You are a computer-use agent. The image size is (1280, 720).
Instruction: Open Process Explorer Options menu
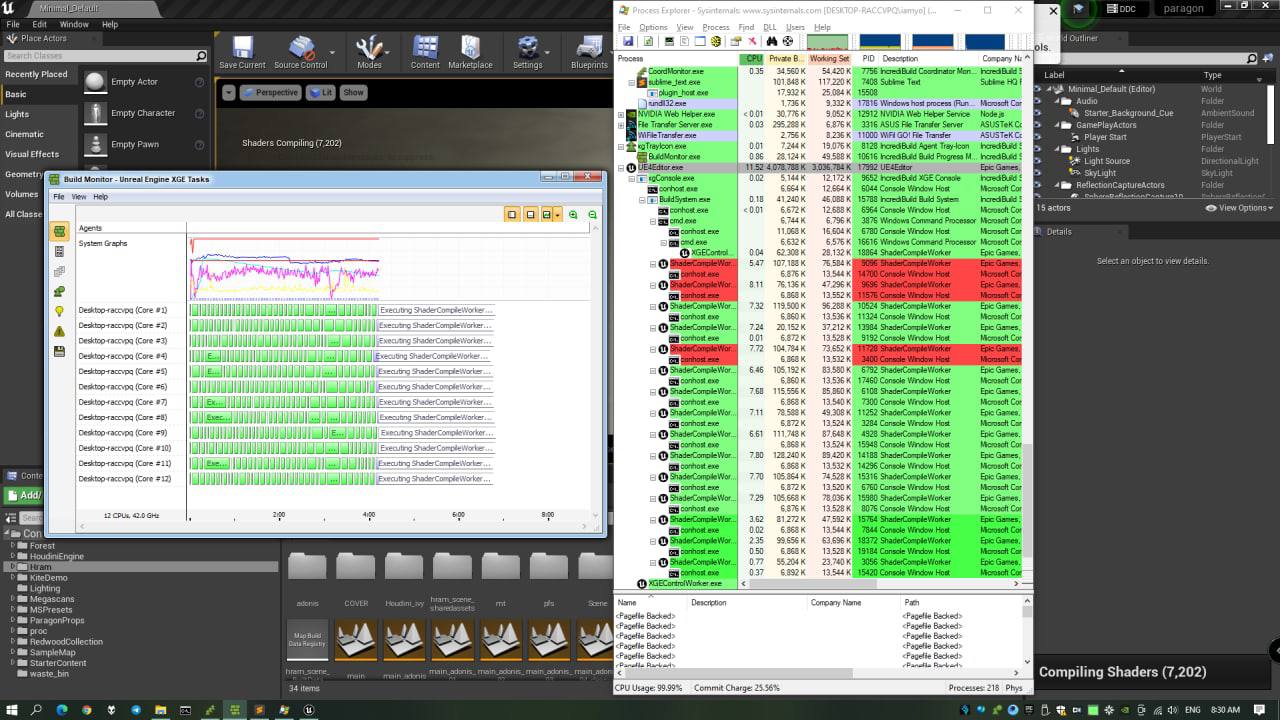click(x=653, y=27)
